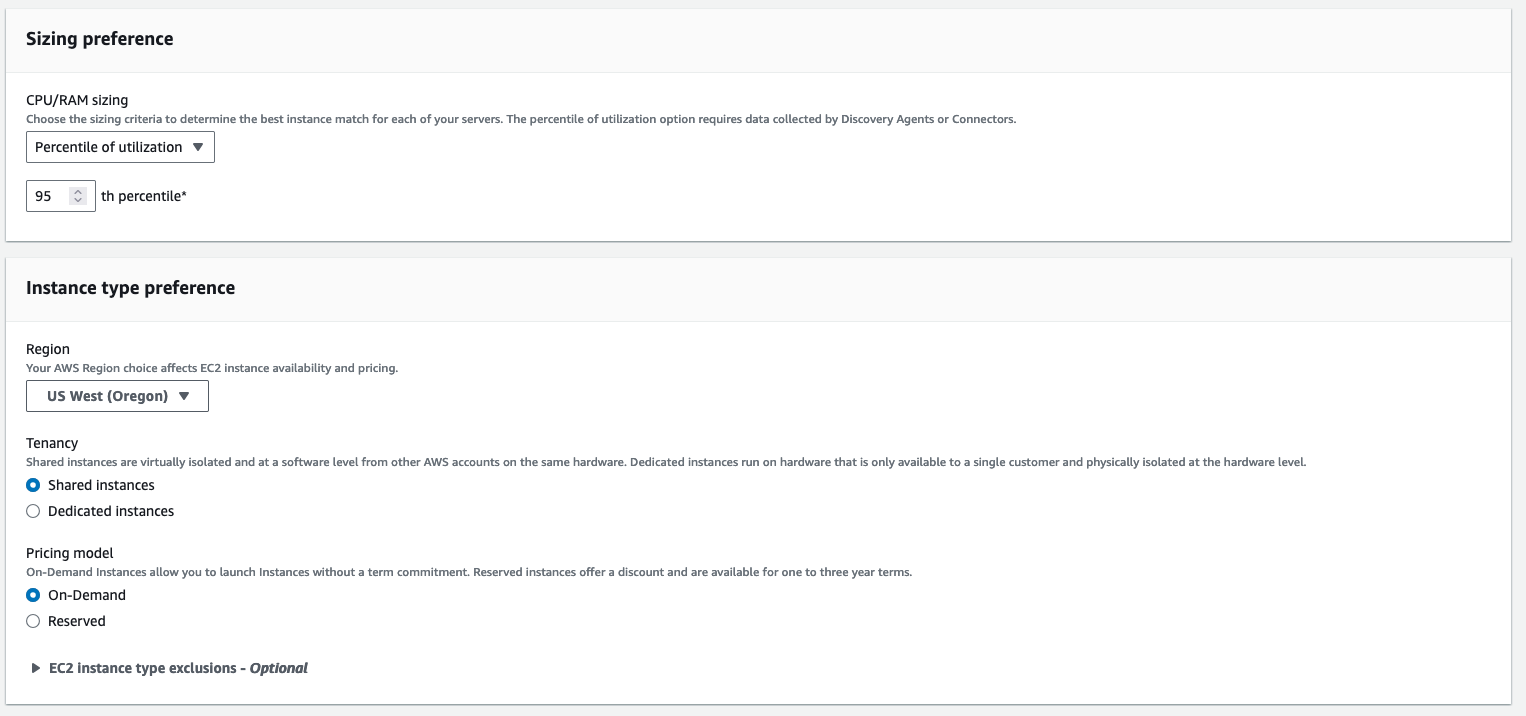Click the Instance type preference section header

(130, 288)
